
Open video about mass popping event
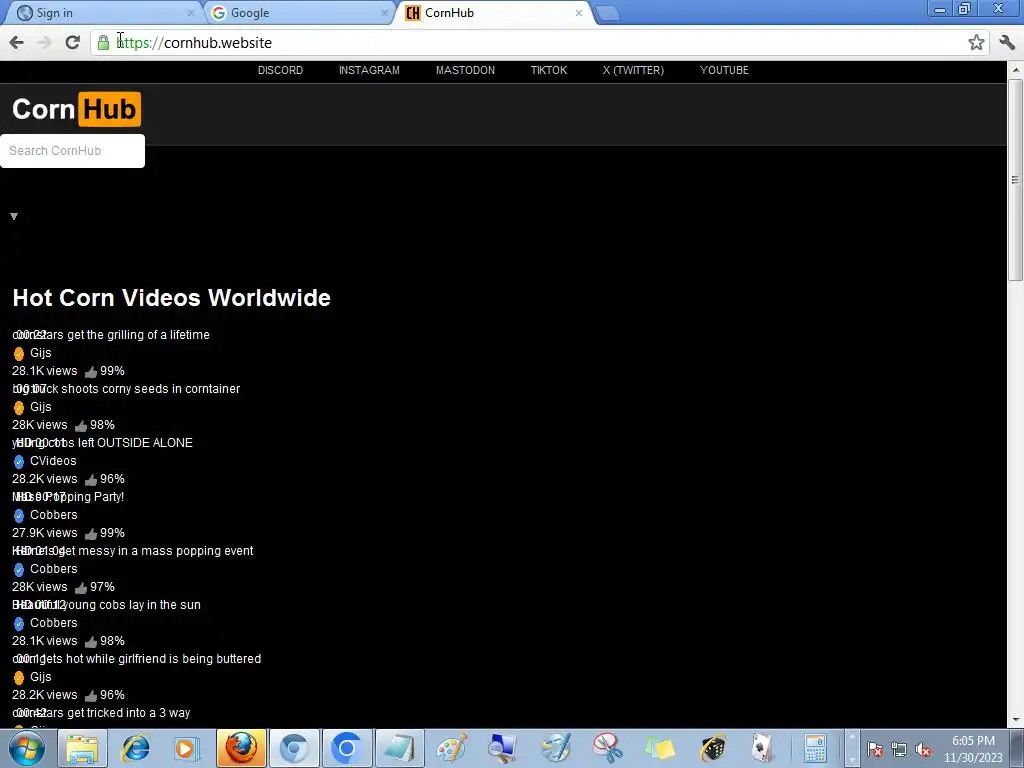[133, 551]
